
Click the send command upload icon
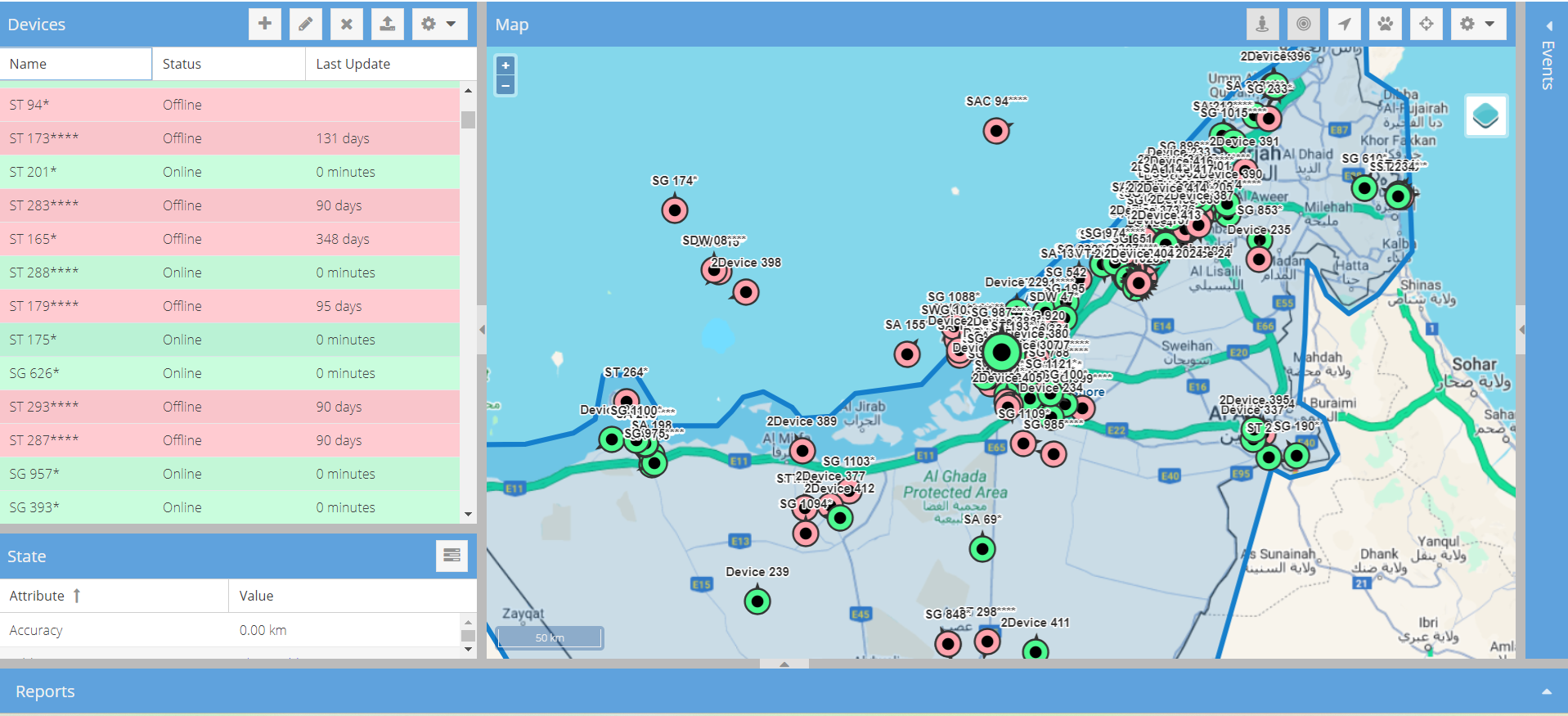388,25
